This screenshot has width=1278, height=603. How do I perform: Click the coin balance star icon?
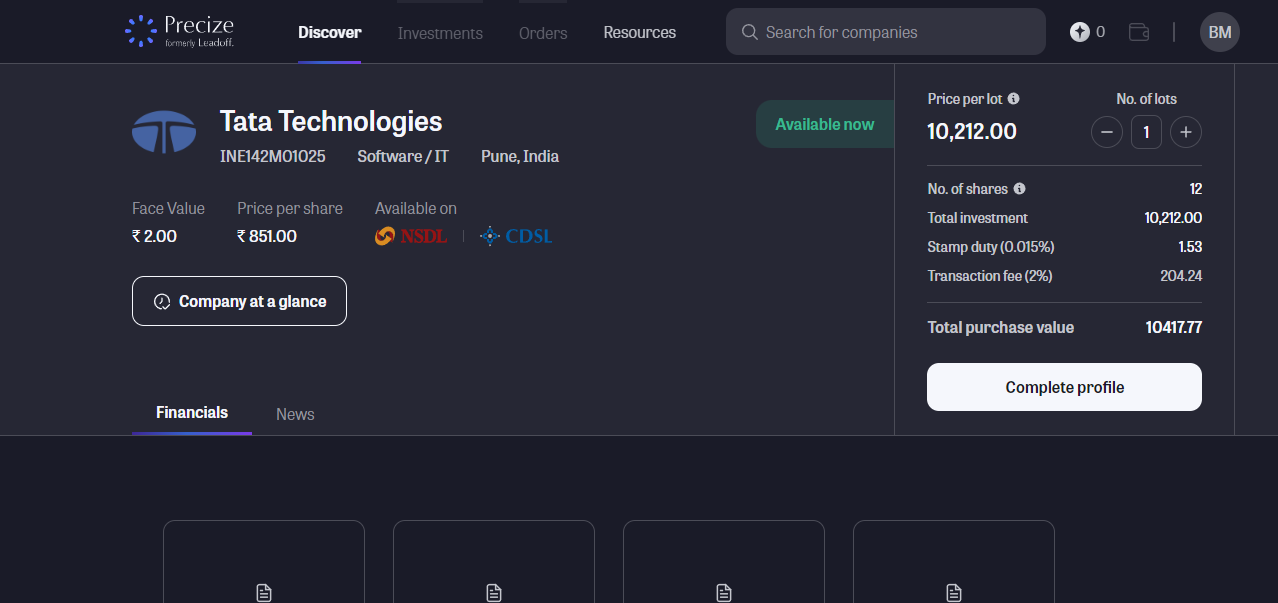(x=1079, y=32)
